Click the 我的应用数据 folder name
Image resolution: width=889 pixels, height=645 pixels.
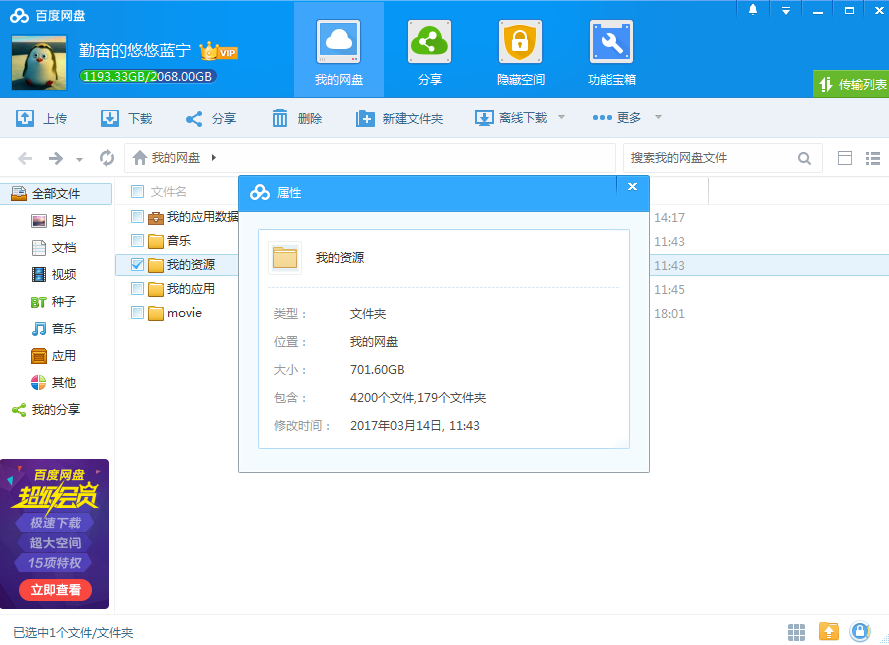coord(202,217)
